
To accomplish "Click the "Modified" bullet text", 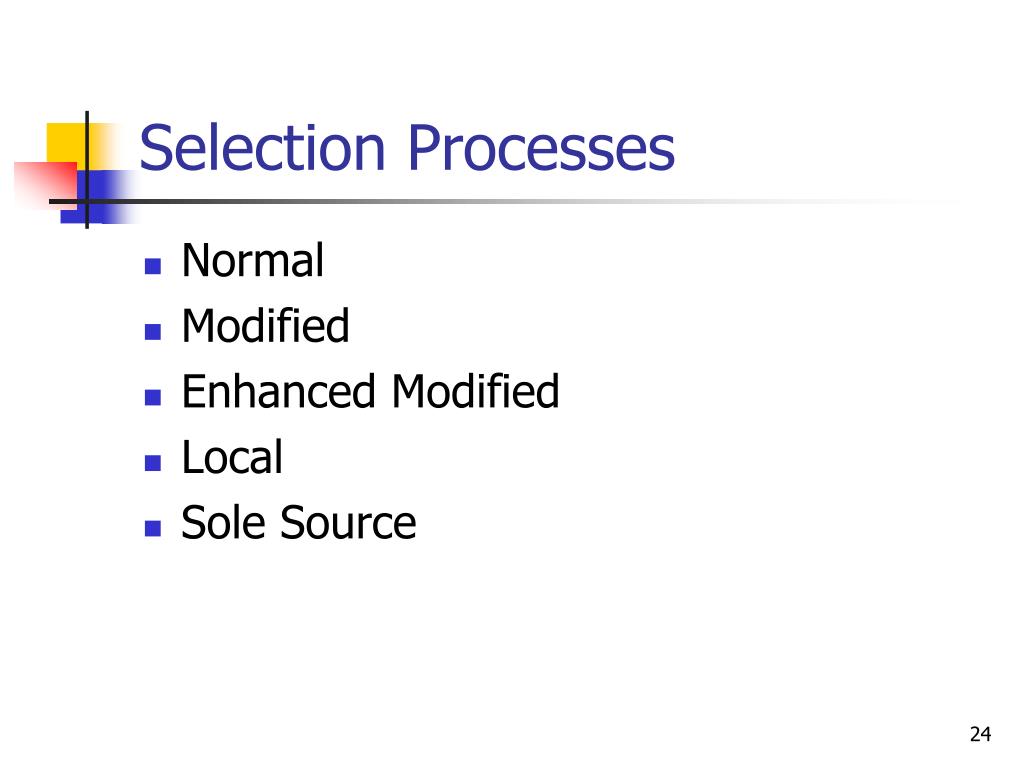I will (265, 325).
